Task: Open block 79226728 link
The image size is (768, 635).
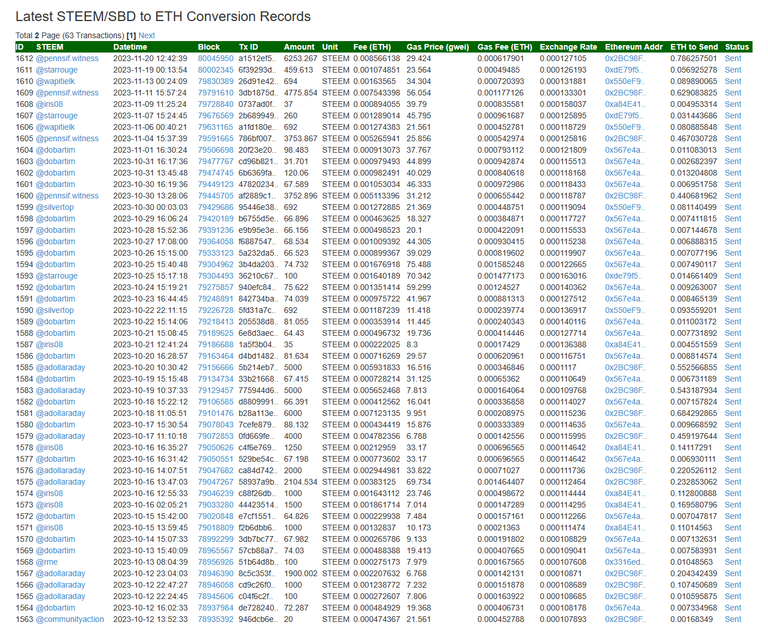Action: point(216,310)
